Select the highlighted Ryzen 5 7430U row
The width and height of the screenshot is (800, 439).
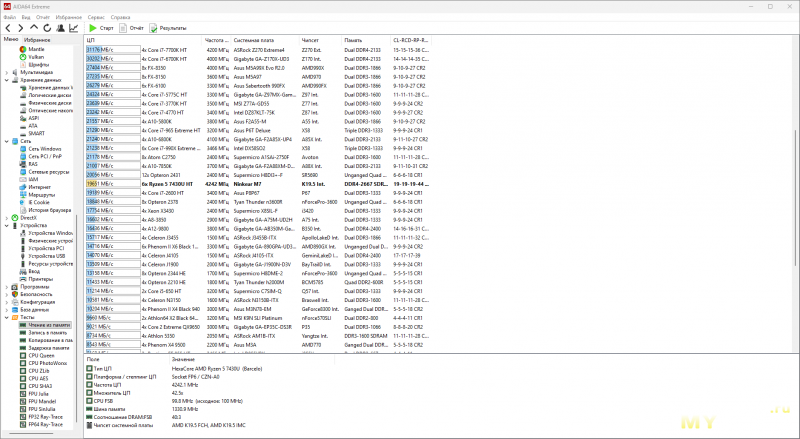click(x=258, y=184)
